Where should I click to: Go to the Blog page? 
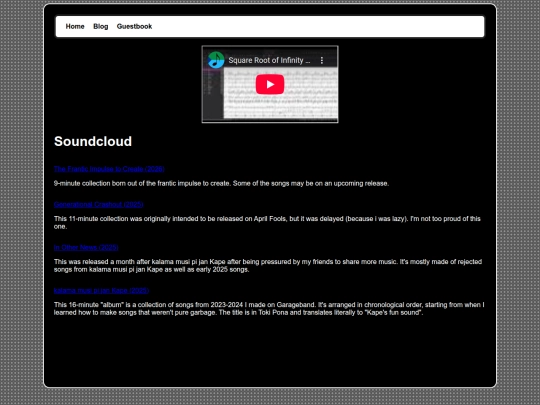coord(101,27)
